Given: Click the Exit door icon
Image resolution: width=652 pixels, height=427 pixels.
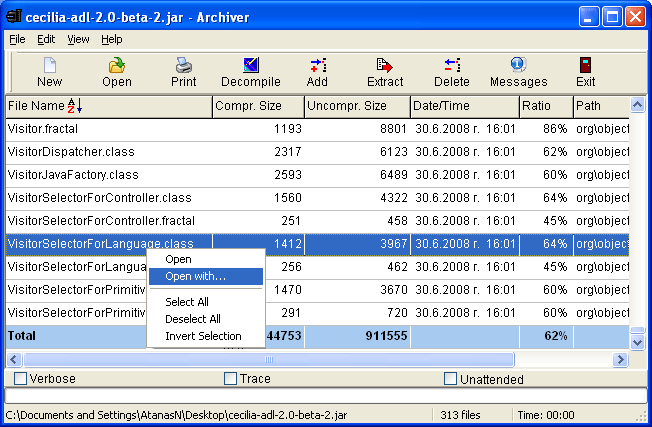Looking at the screenshot, I should (x=585, y=65).
